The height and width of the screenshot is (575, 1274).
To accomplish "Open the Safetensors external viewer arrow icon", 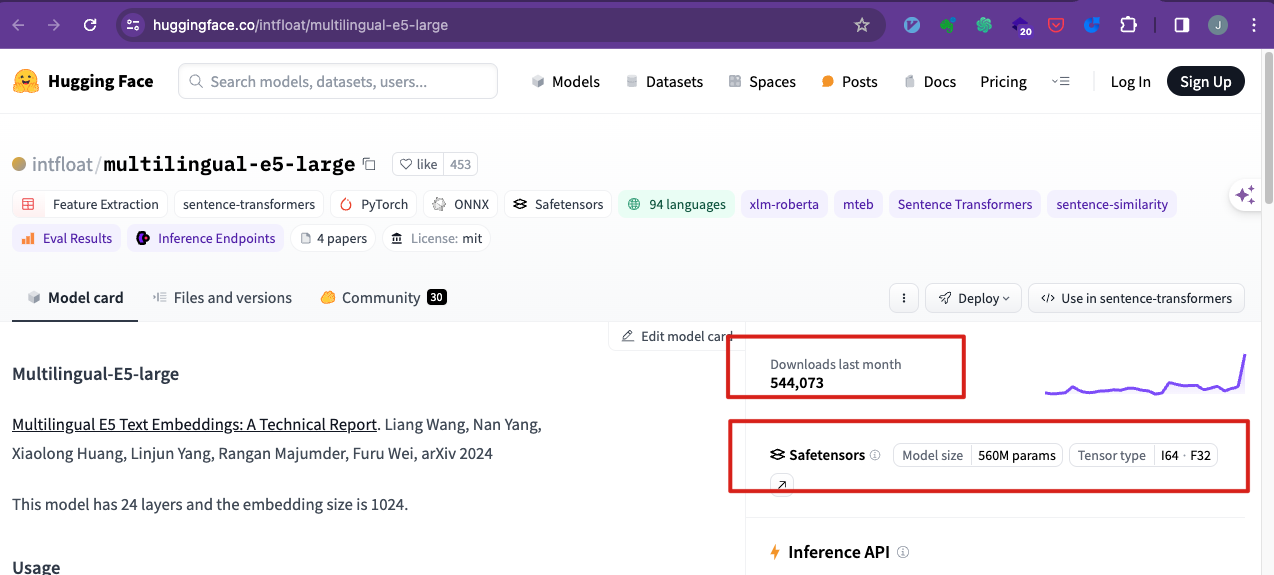I will click(782, 486).
